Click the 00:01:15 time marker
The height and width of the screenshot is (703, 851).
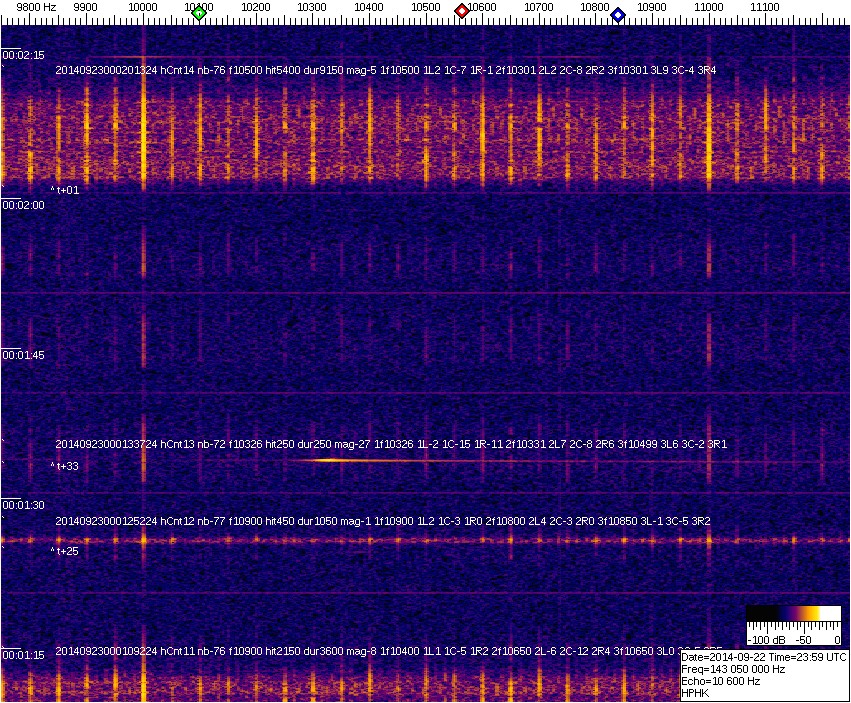pyautogui.click(x=23, y=655)
